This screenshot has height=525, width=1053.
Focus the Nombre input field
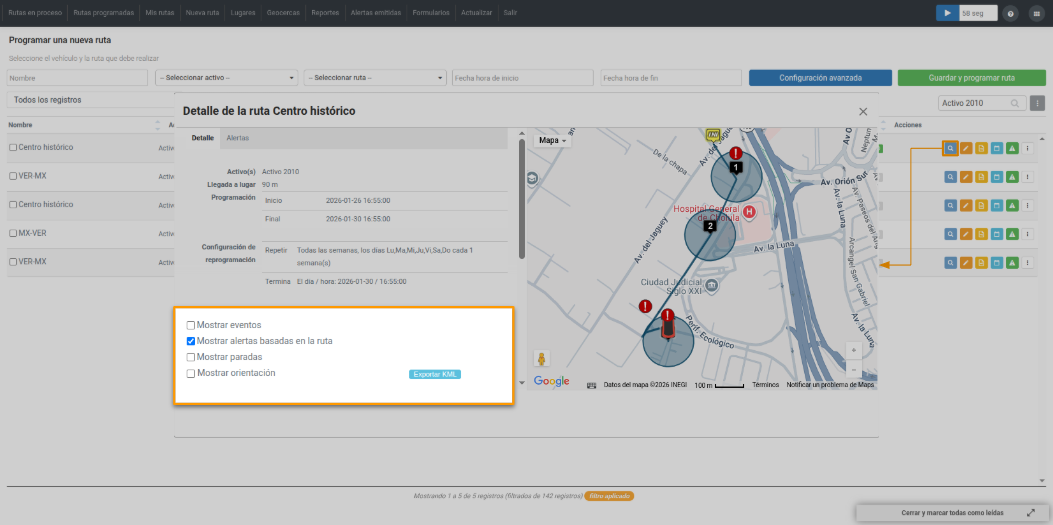(x=77, y=78)
